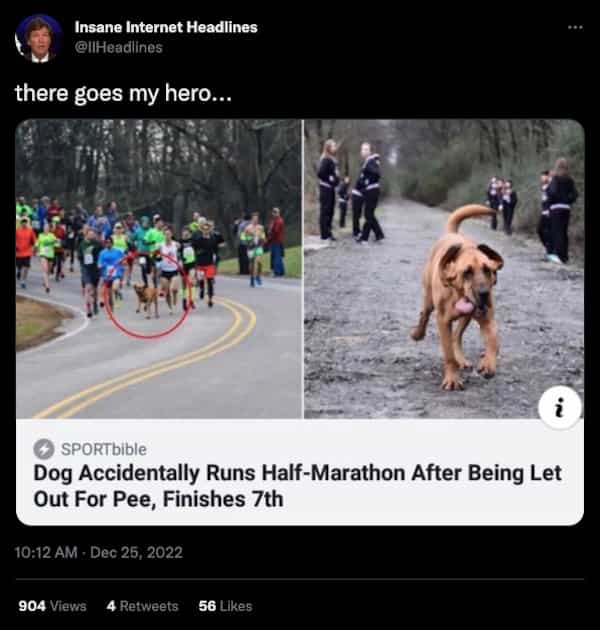Click the 10:12 AM timestamp
Viewport: 600px width, 630px height.
(46, 552)
